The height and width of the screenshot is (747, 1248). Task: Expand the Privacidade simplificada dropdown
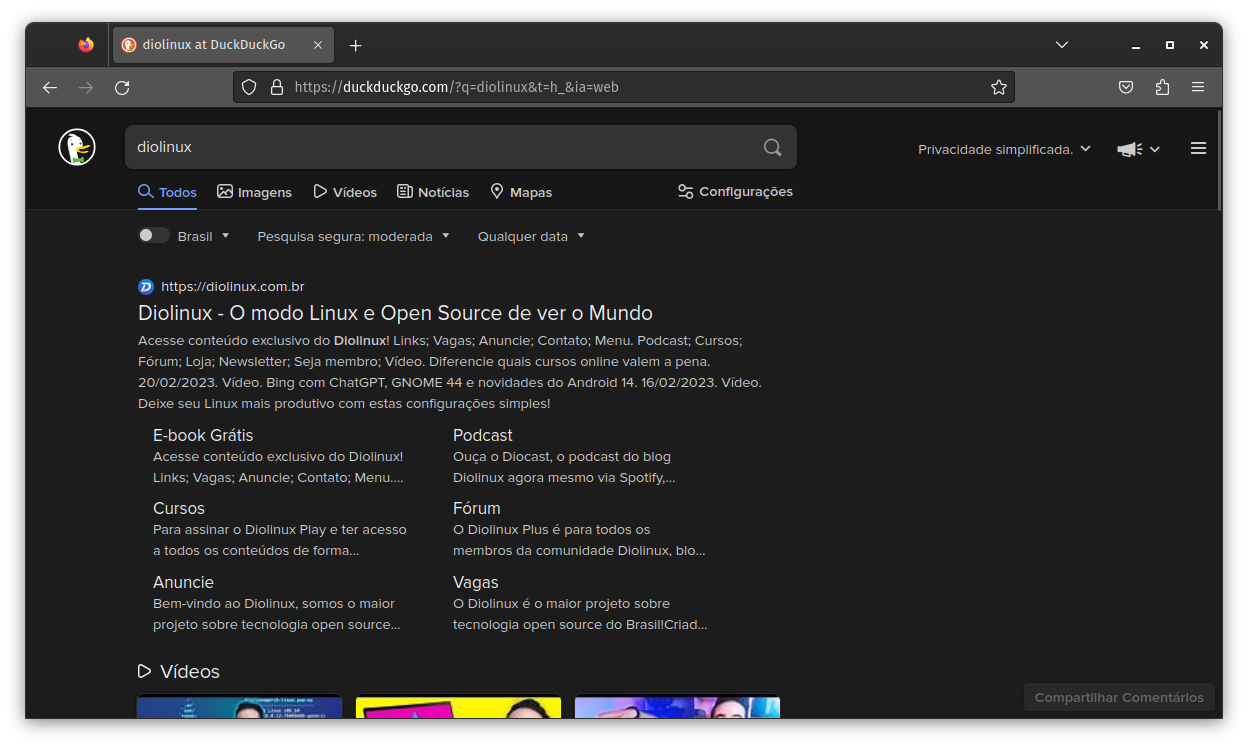1003,148
